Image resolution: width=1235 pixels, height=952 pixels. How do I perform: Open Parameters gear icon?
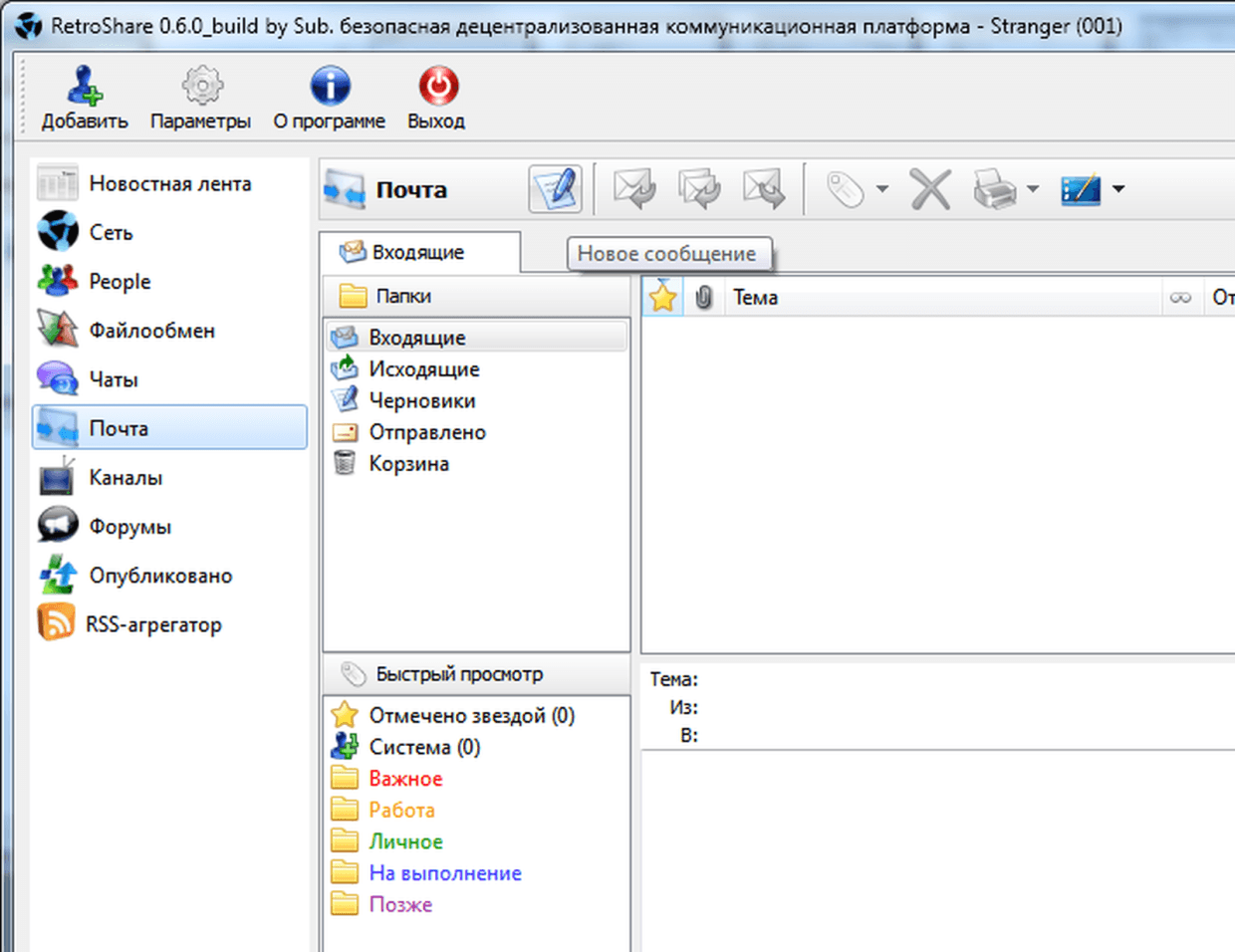pos(201,88)
